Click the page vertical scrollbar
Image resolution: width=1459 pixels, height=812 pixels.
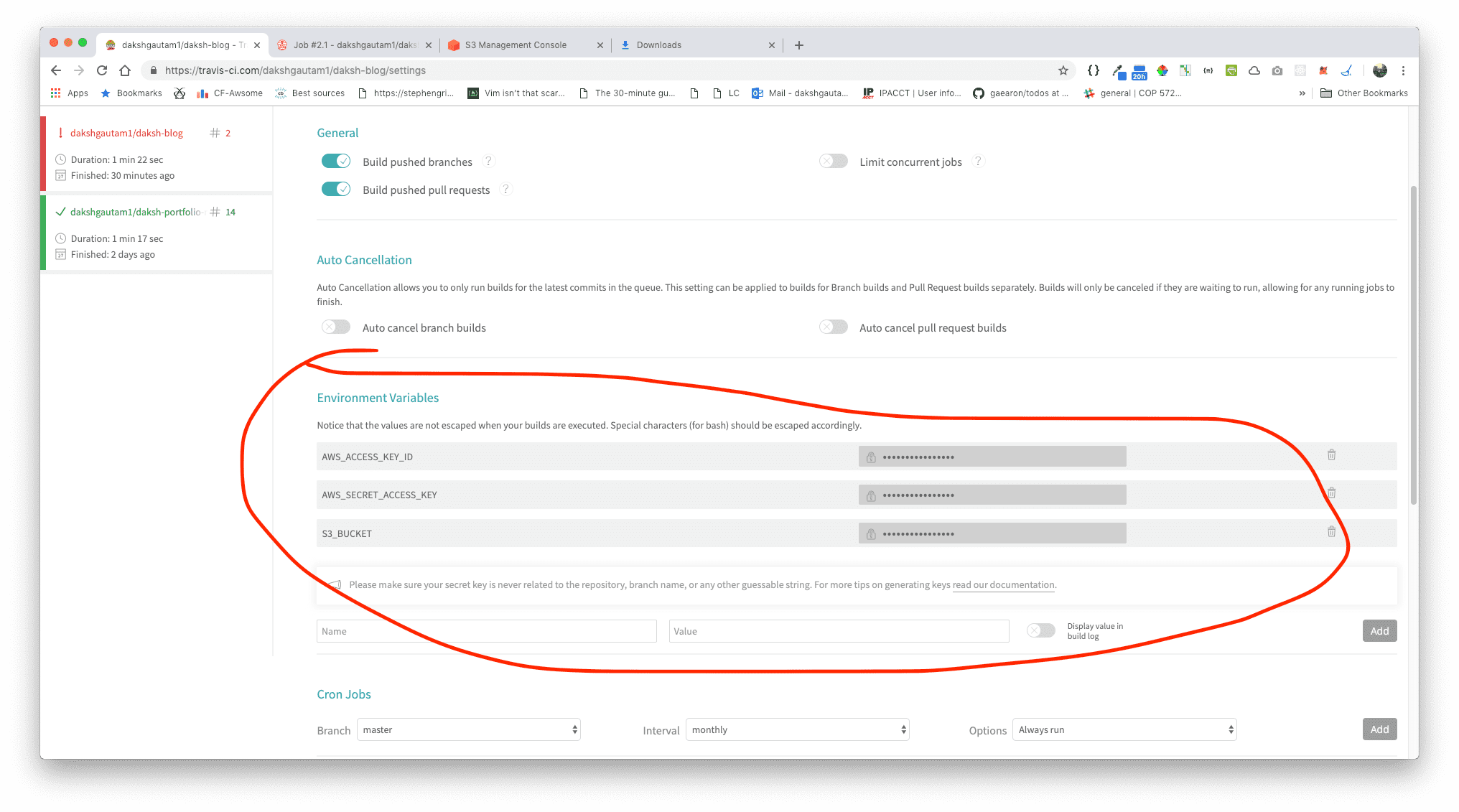point(1413,345)
